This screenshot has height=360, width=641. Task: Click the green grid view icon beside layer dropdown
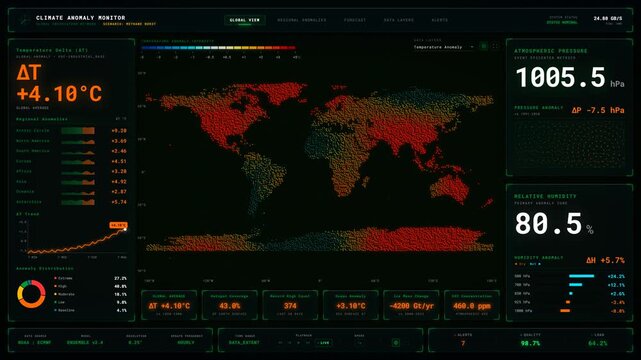[484, 46]
